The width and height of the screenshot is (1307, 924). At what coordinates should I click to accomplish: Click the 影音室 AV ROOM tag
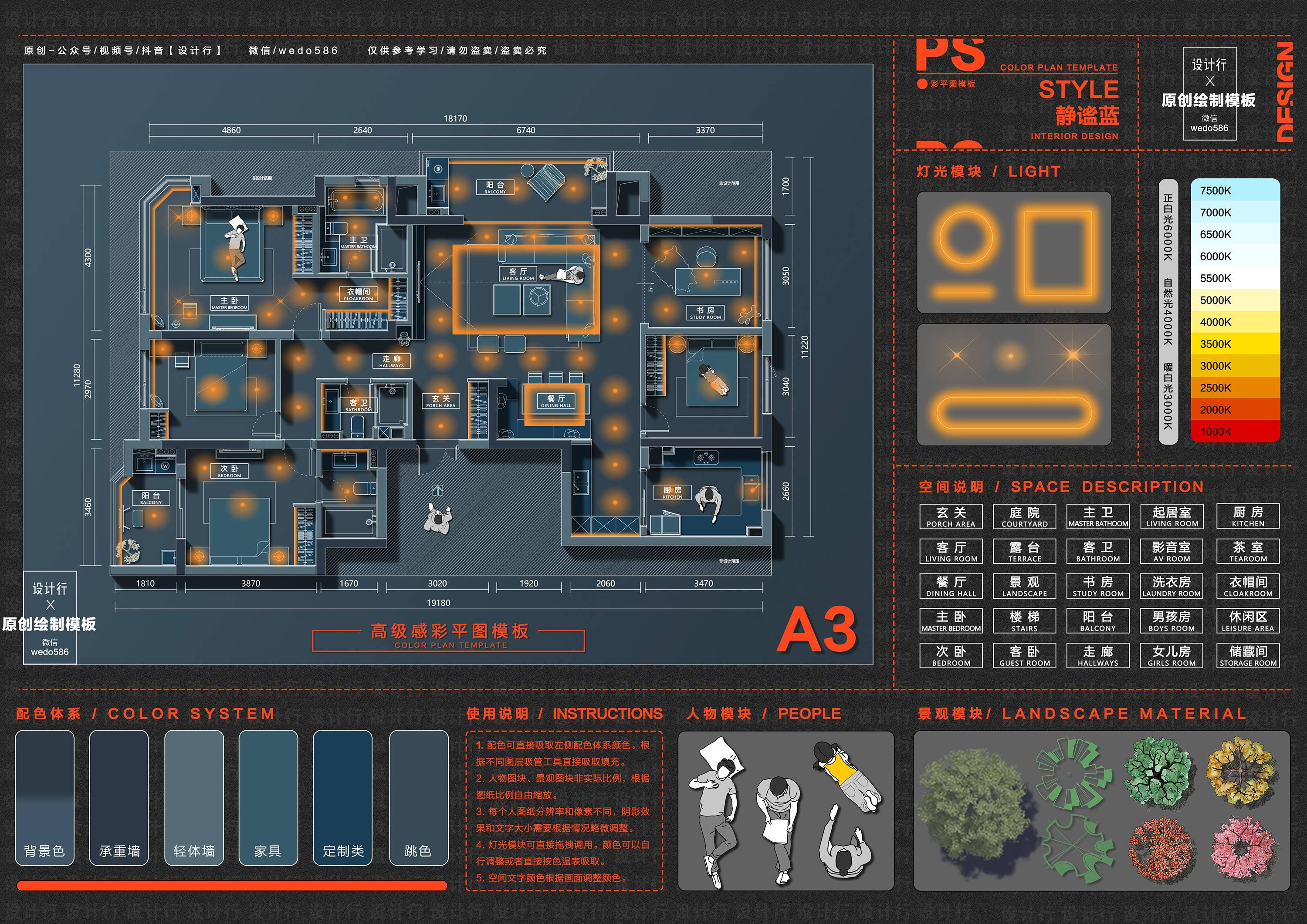1172,551
